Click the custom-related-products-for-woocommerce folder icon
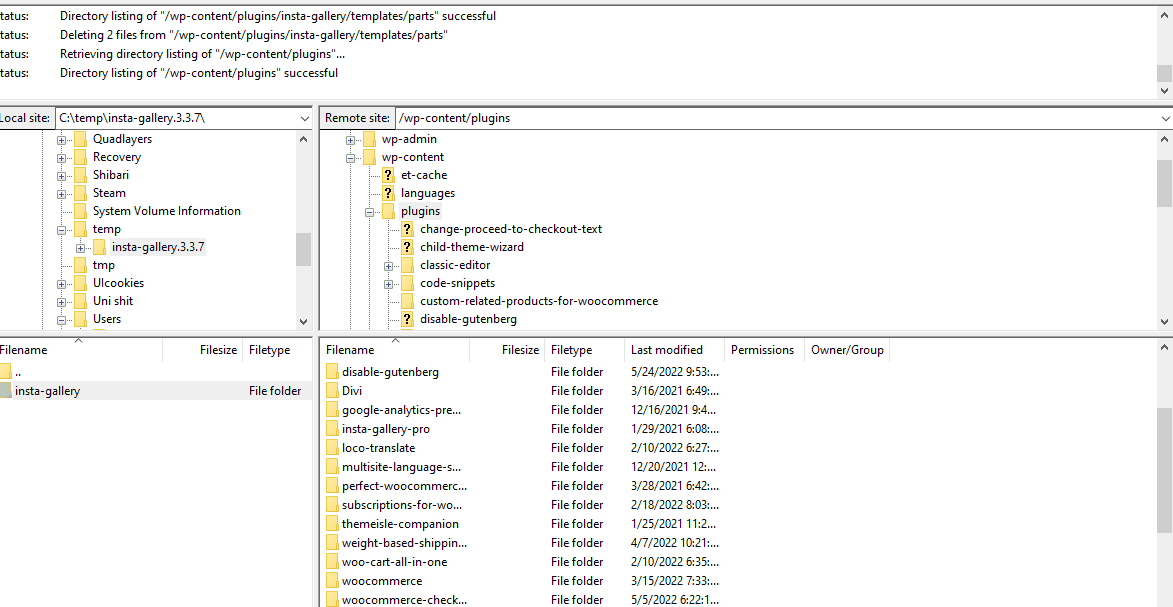1173x607 pixels. (x=407, y=301)
